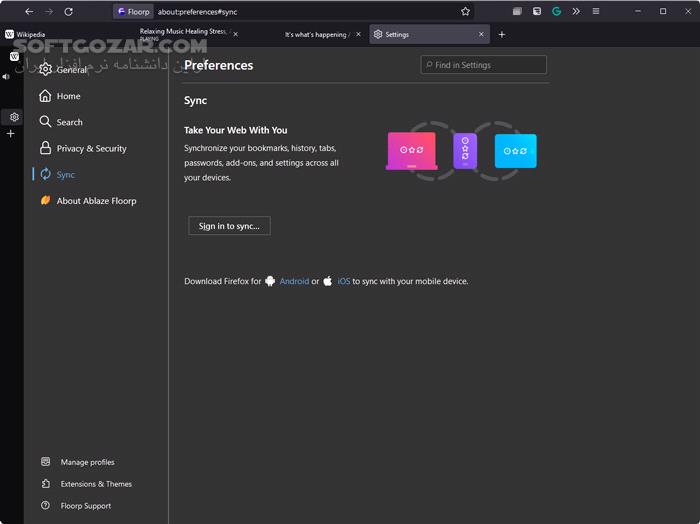
Task: Open the Grammarly extension icon
Action: (x=556, y=12)
